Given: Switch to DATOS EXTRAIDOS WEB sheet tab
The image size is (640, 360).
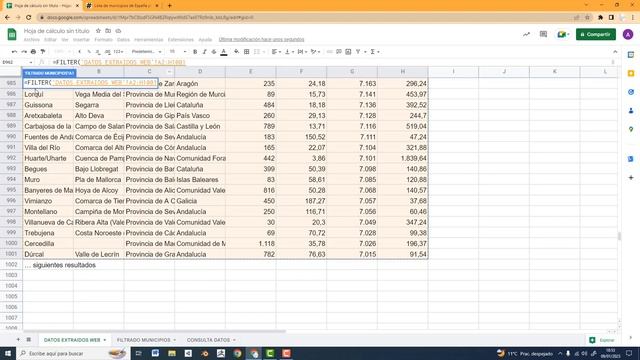Looking at the screenshot, I should pyautogui.click(x=72, y=340).
